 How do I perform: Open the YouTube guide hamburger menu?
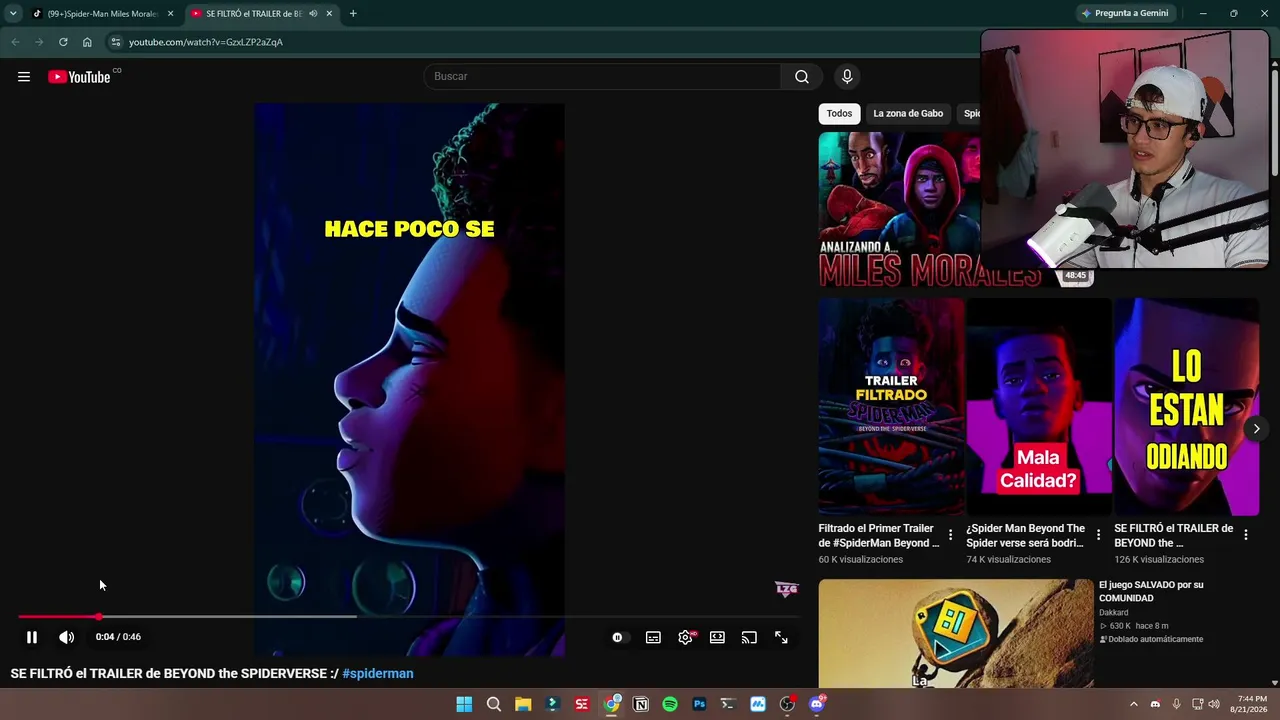pos(24,77)
